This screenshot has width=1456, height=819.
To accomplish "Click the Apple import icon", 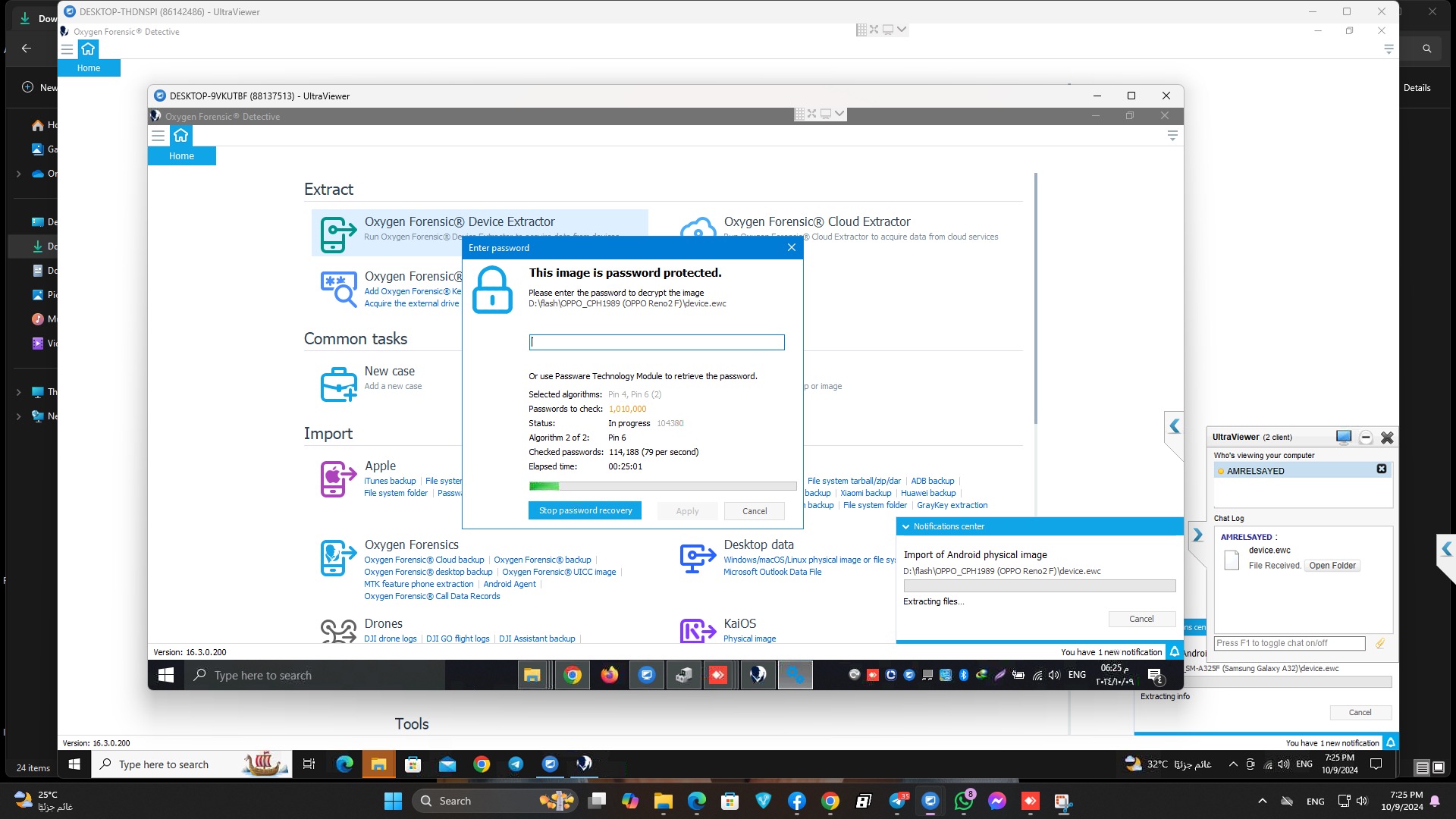I will [x=337, y=479].
